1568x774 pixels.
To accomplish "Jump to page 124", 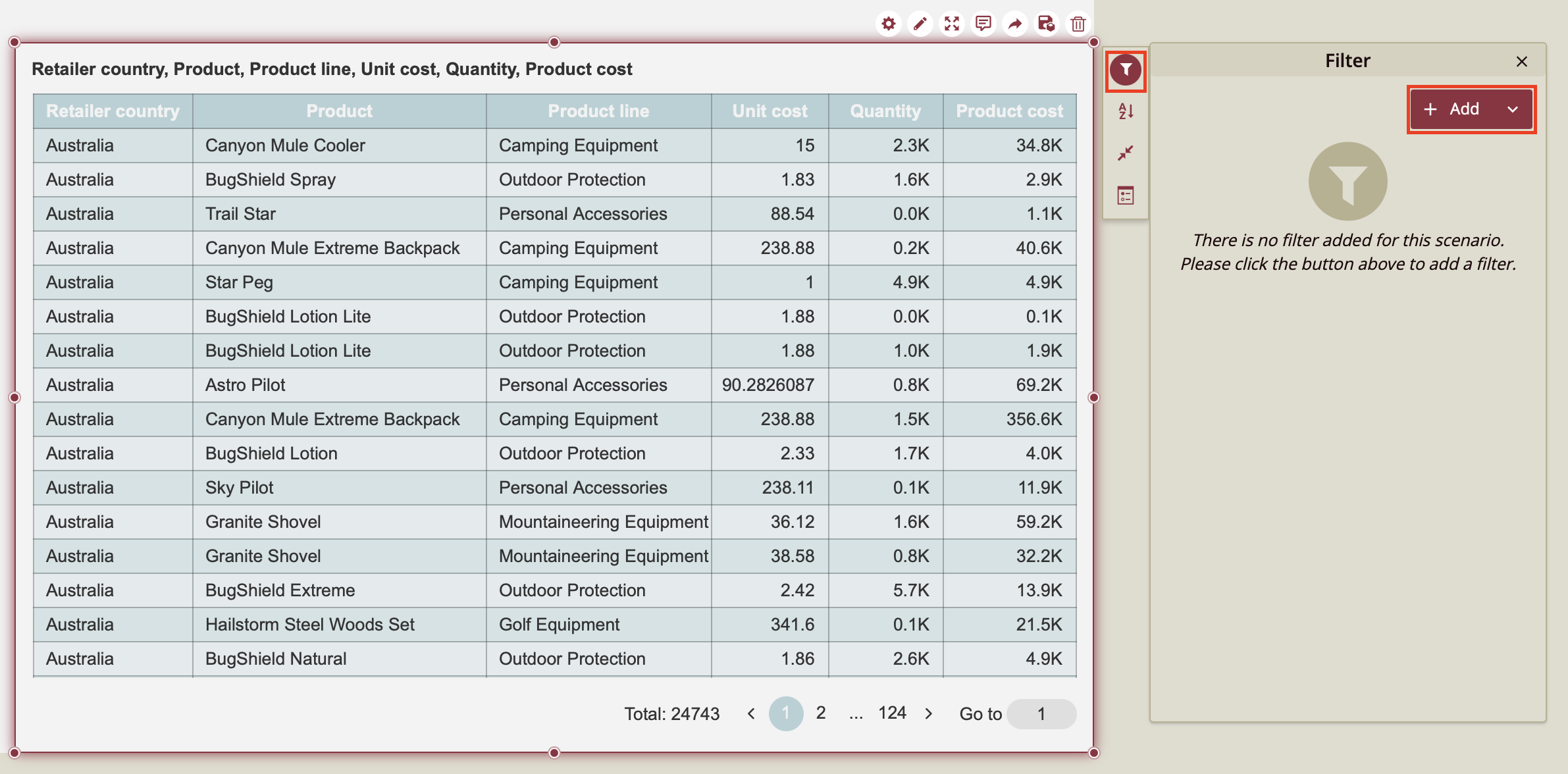I will [x=892, y=713].
